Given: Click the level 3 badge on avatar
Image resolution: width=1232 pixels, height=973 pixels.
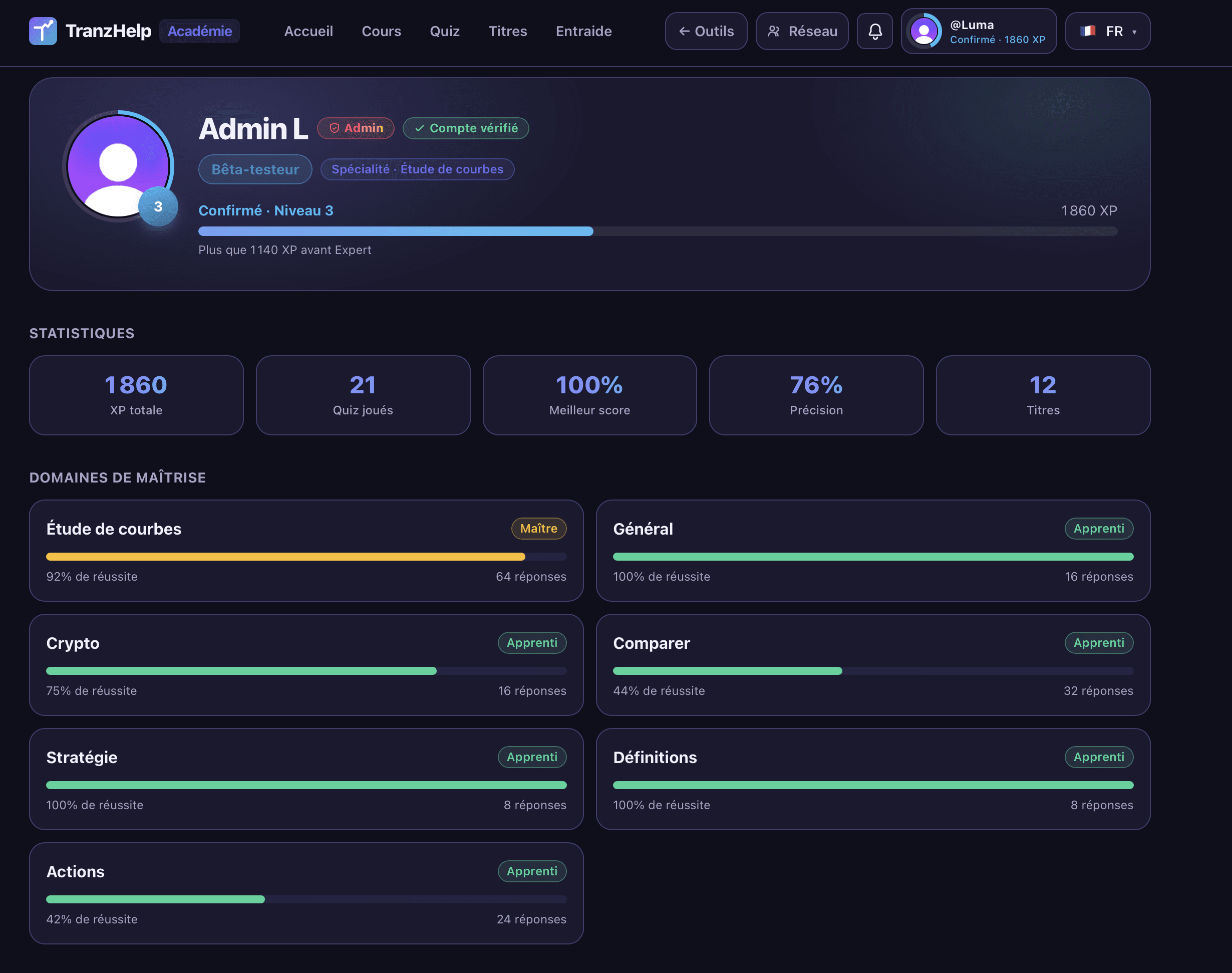Looking at the screenshot, I should [158, 206].
